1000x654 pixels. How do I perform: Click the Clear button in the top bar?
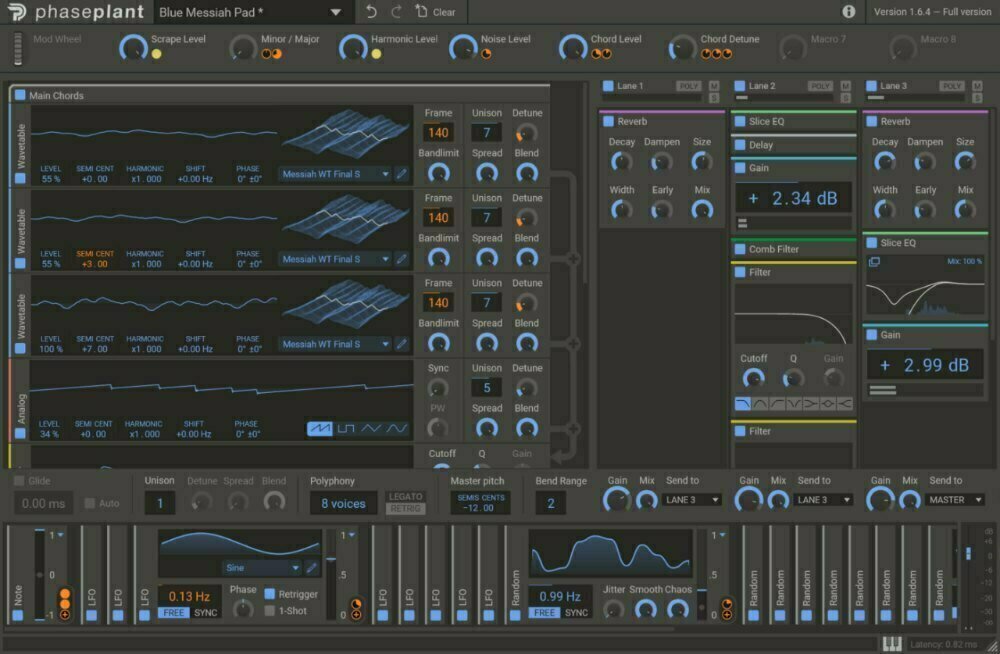click(435, 12)
